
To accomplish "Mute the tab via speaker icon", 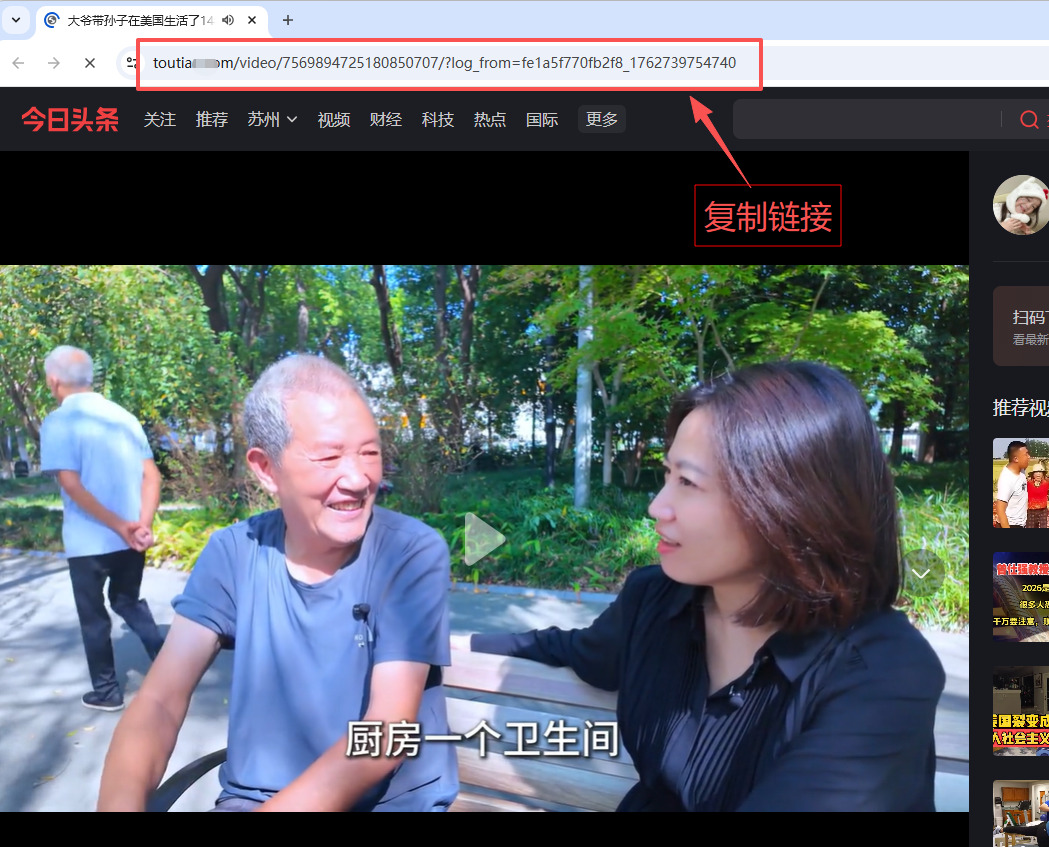I will point(228,20).
